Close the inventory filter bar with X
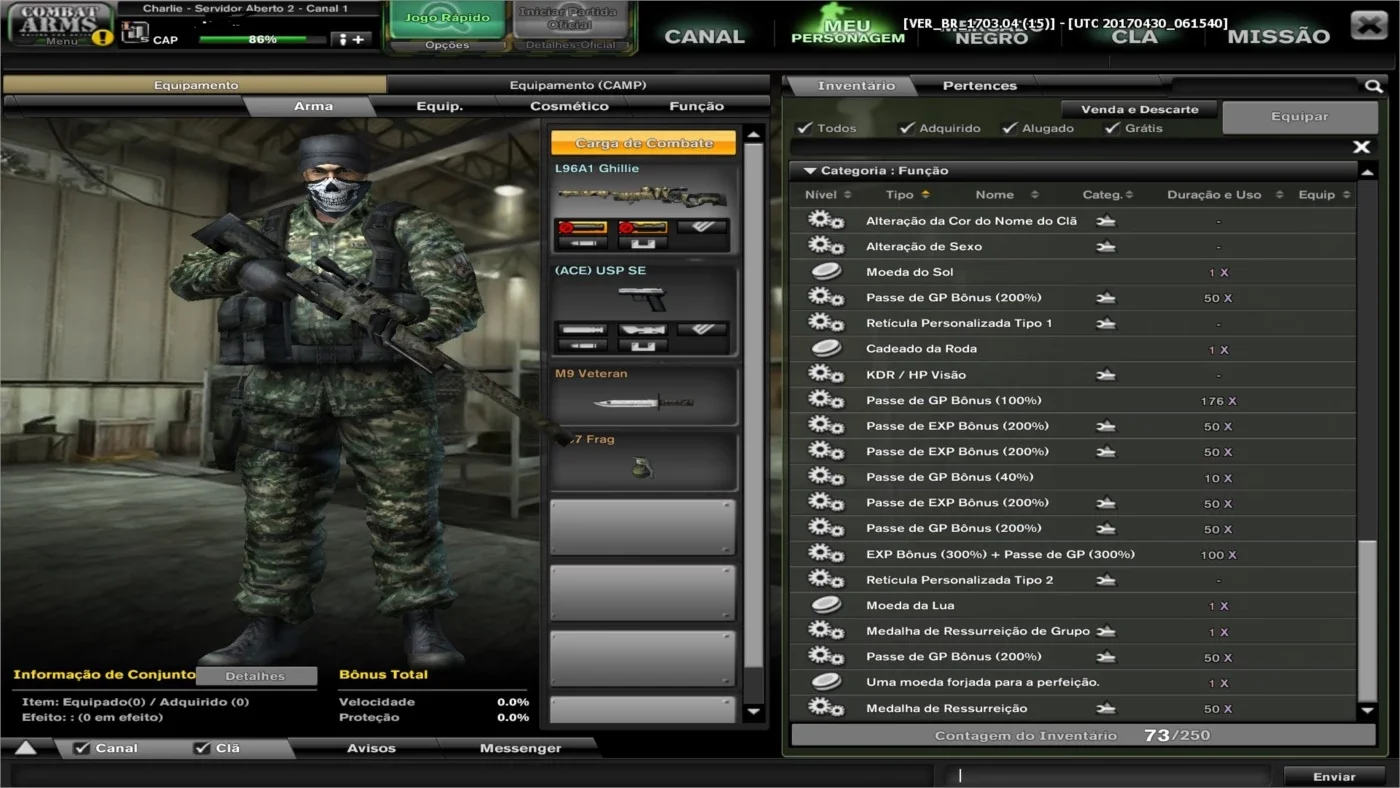1400x788 pixels. [x=1361, y=147]
